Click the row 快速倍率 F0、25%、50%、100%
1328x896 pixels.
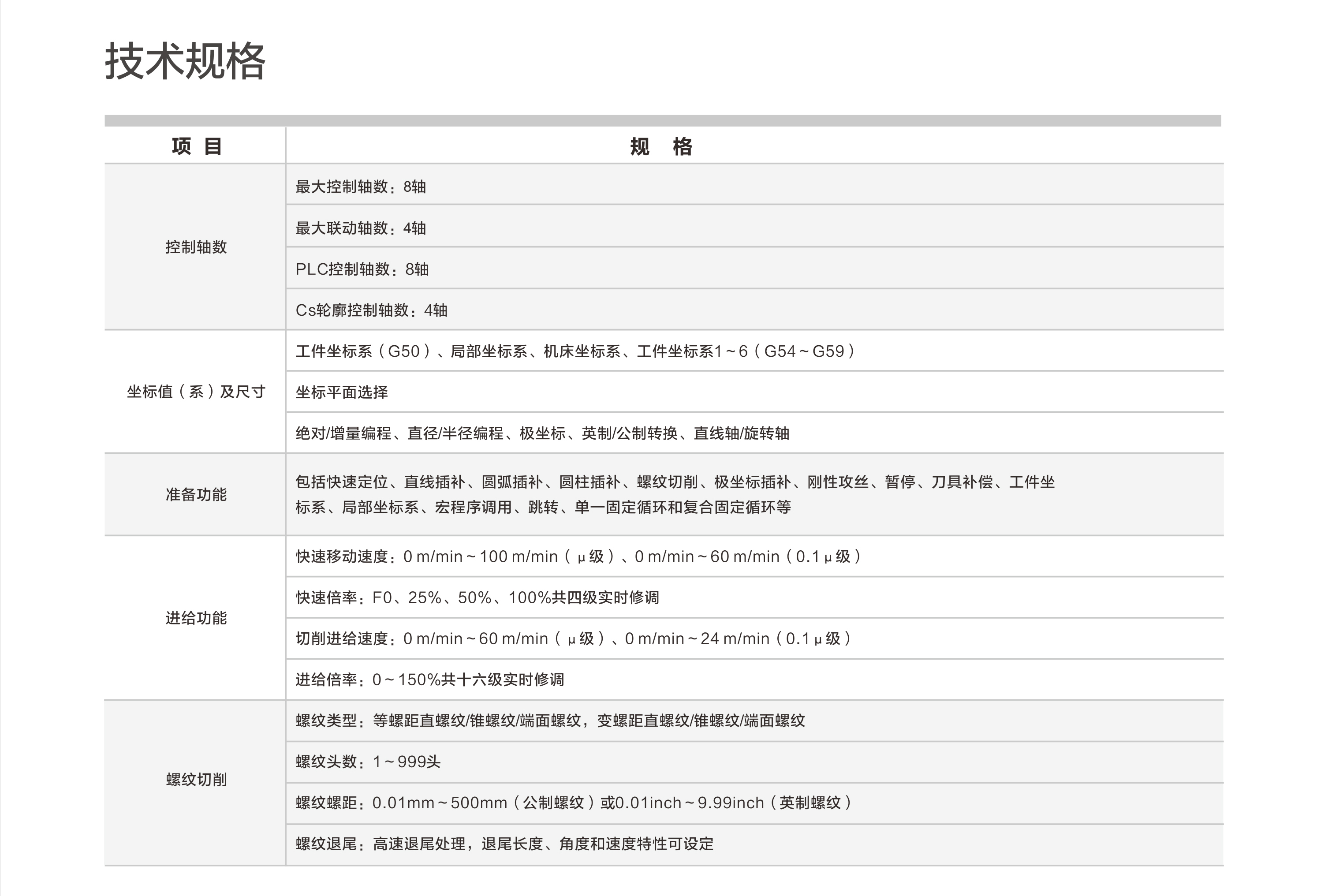click(x=754, y=598)
